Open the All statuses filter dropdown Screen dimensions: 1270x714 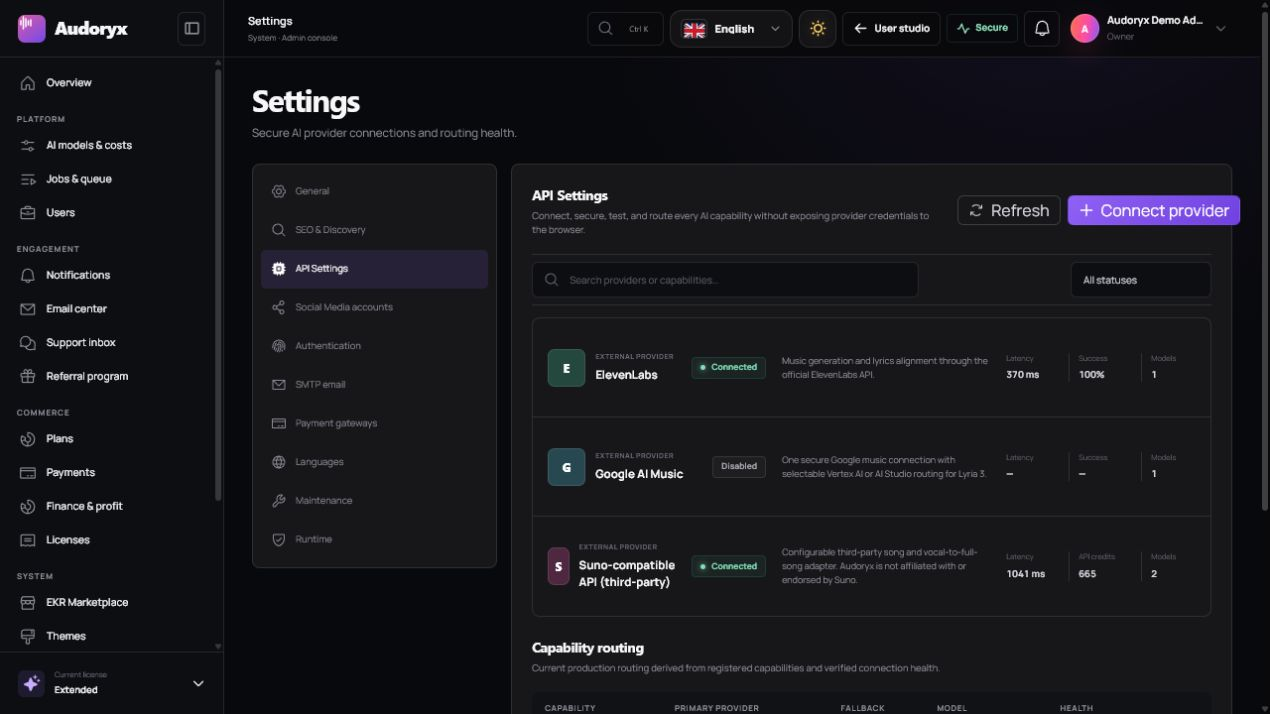click(1140, 280)
